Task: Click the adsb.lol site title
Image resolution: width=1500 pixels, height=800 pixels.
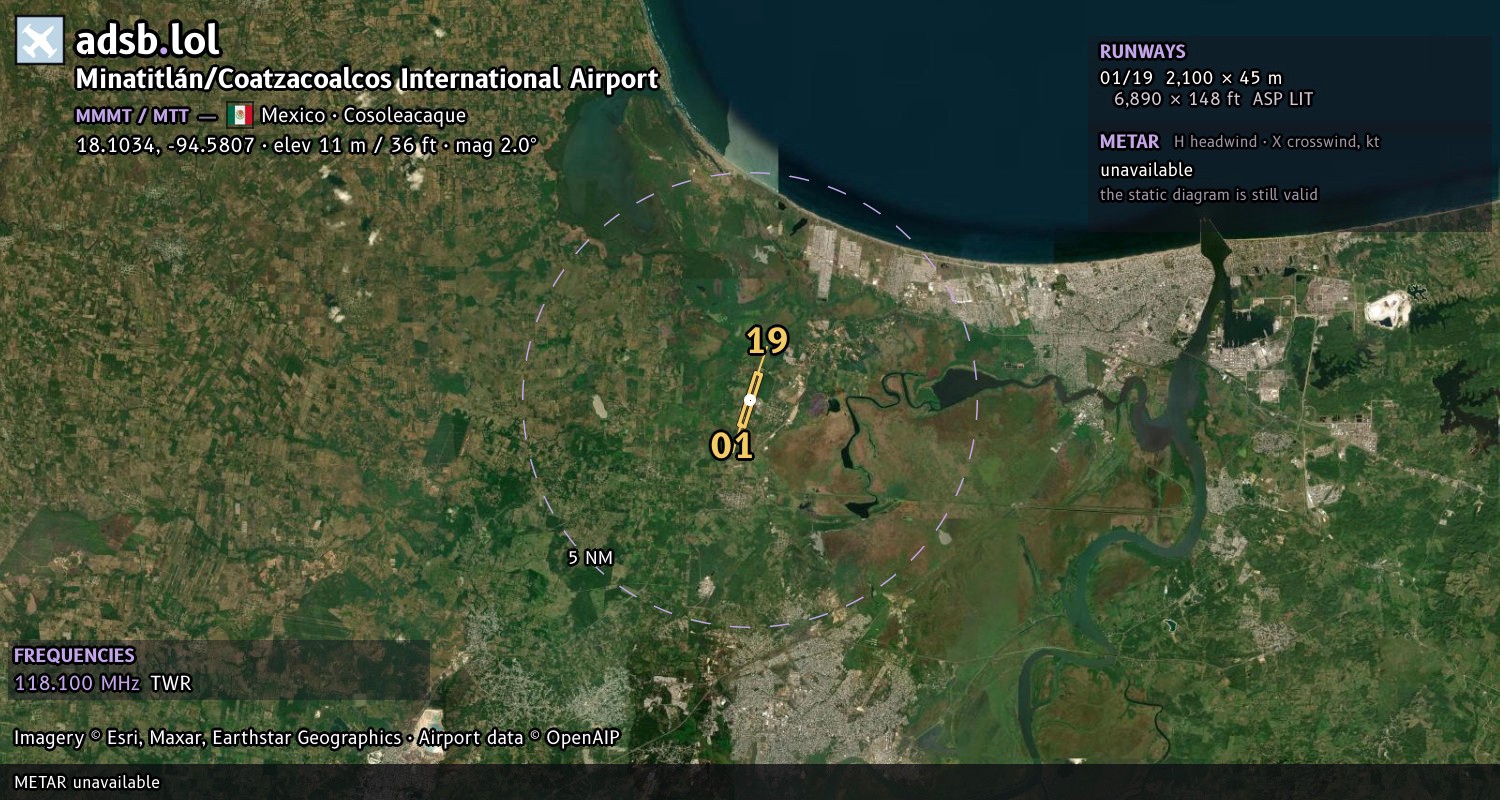Action: click(x=147, y=41)
